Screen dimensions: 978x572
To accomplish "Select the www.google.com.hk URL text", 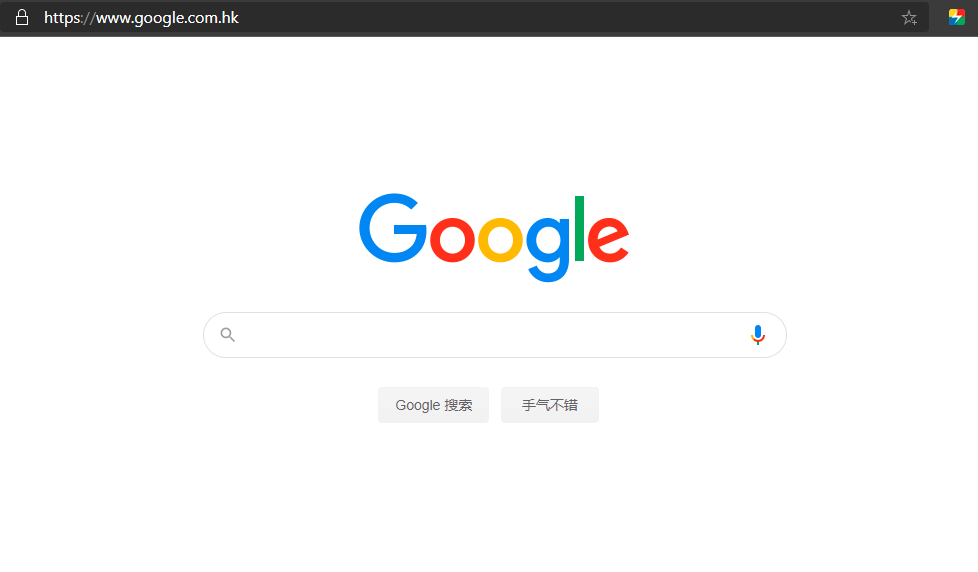I will tap(167, 17).
